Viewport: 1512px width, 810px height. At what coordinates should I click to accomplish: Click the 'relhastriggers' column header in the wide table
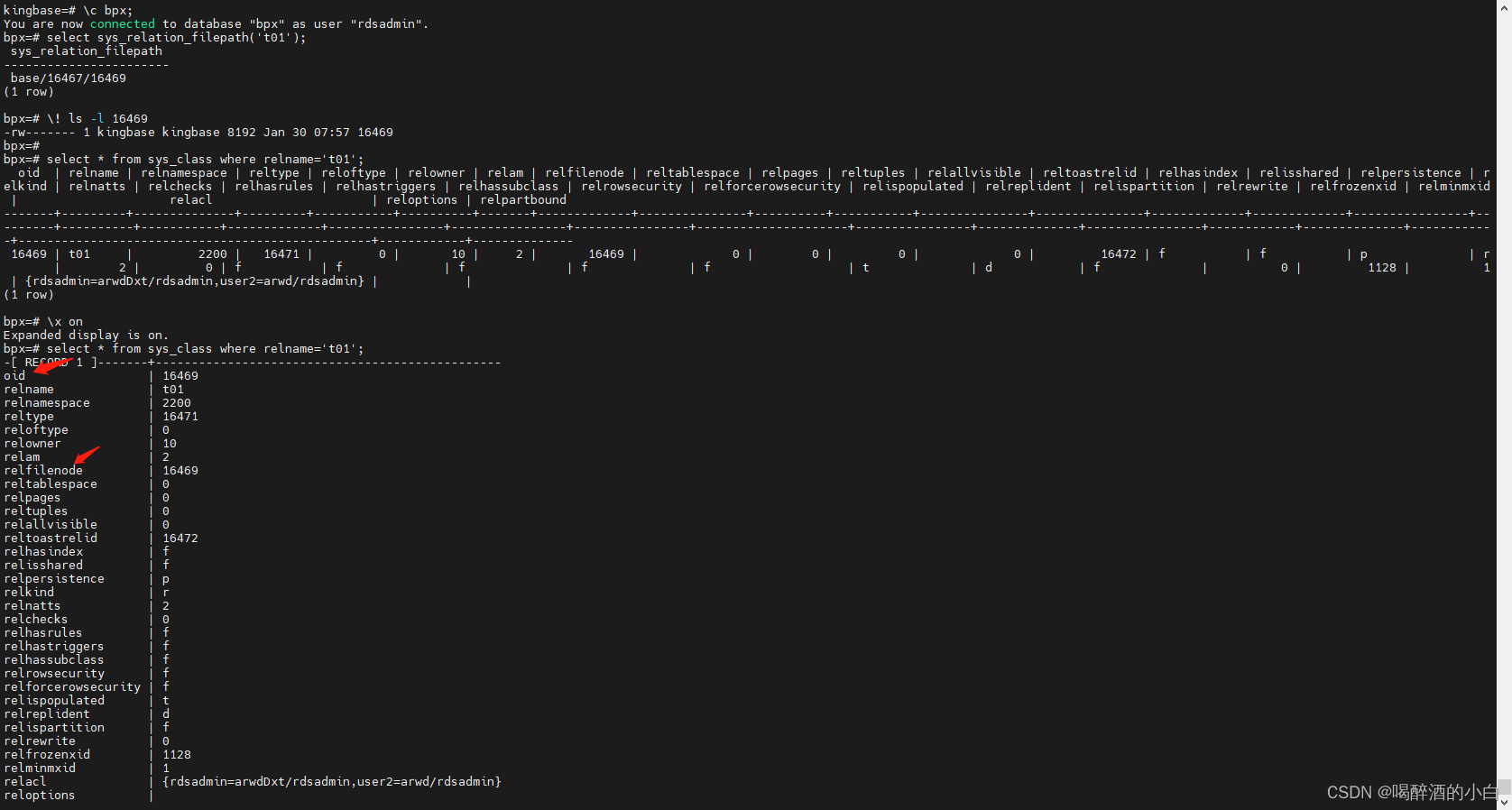[386, 187]
